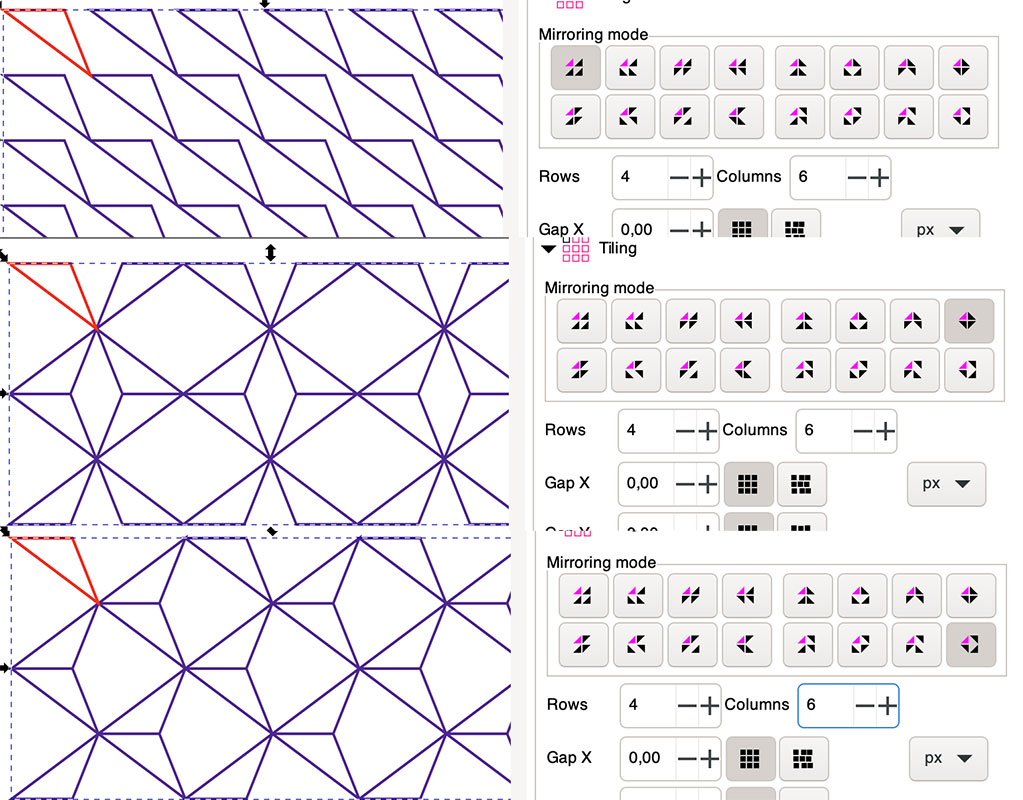Select the highlighted first mirroring mode icon in top panel

coord(575,67)
